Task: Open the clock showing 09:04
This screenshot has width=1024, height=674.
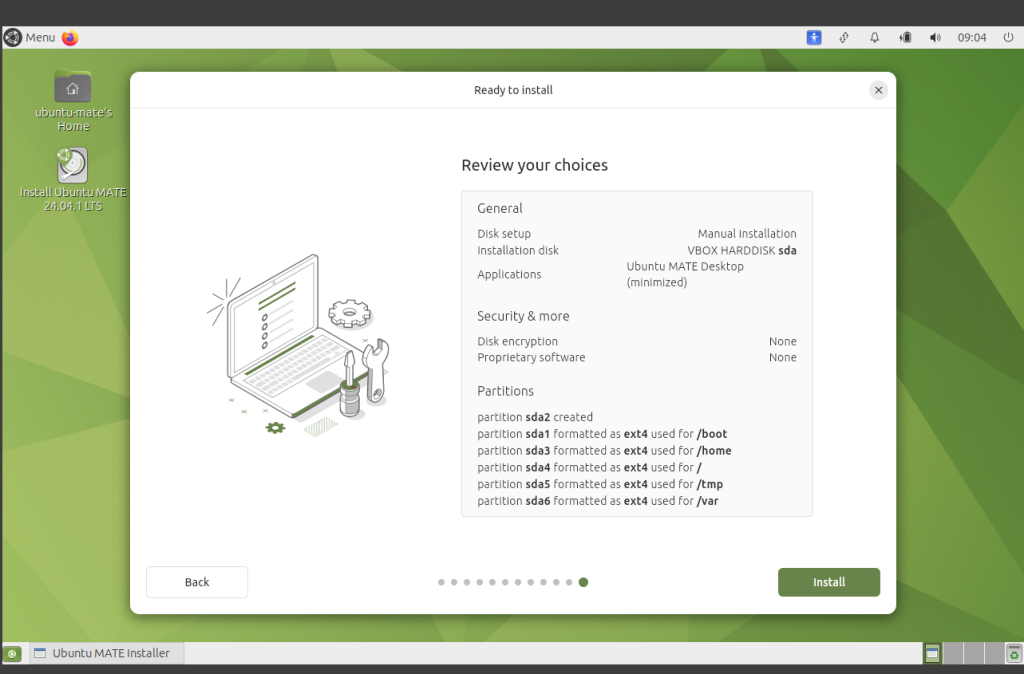Action: click(x=972, y=38)
